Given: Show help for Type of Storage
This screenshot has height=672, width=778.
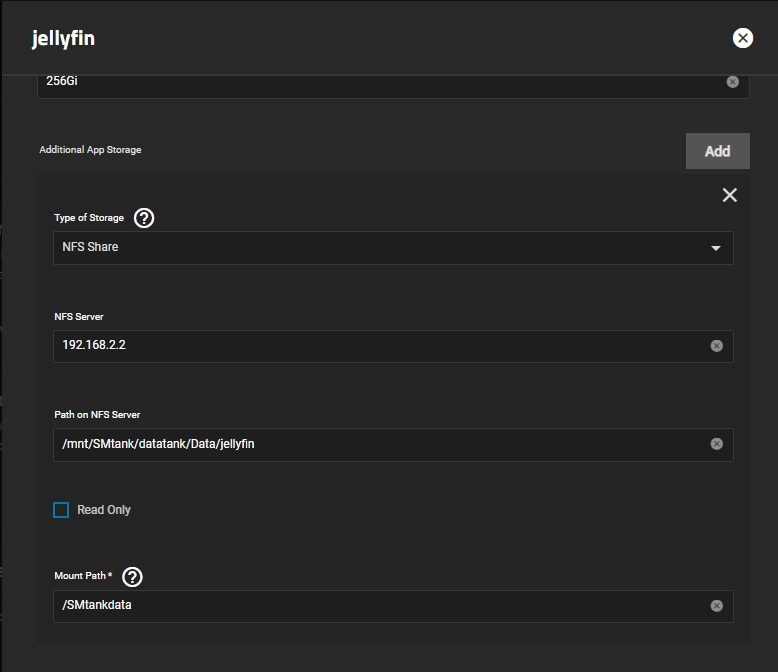Looking at the screenshot, I should (144, 218).
